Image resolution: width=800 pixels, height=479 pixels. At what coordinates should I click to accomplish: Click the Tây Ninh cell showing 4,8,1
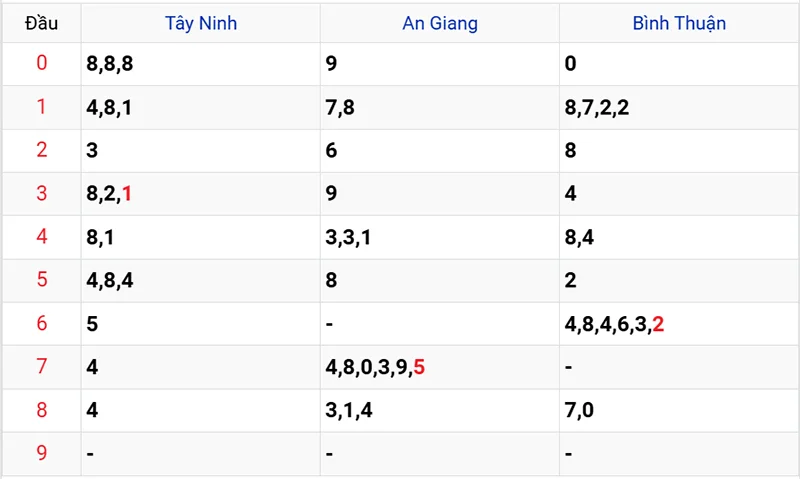click(110, 108)
